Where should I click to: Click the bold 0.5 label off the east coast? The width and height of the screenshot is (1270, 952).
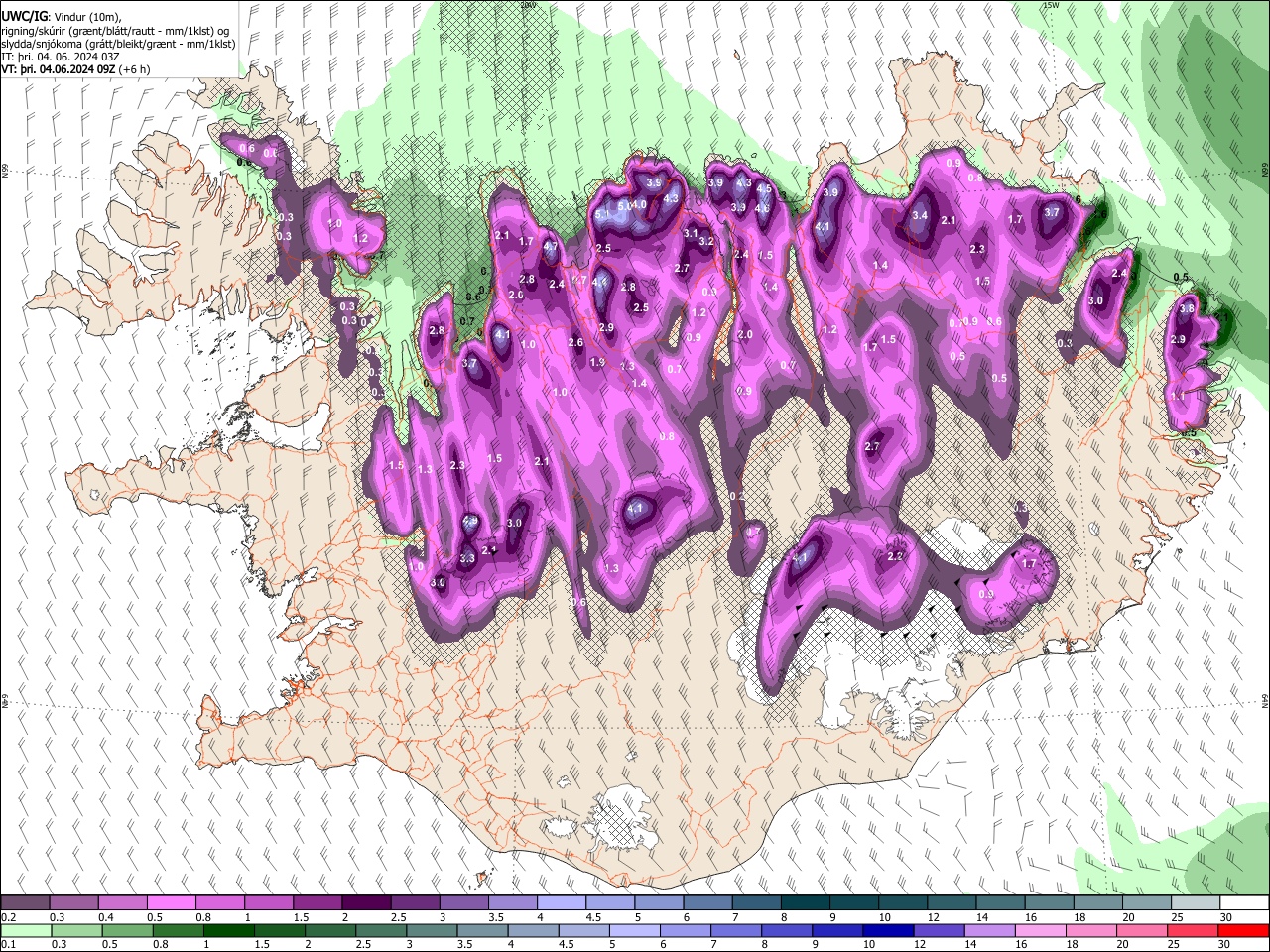coord(1181,278)
